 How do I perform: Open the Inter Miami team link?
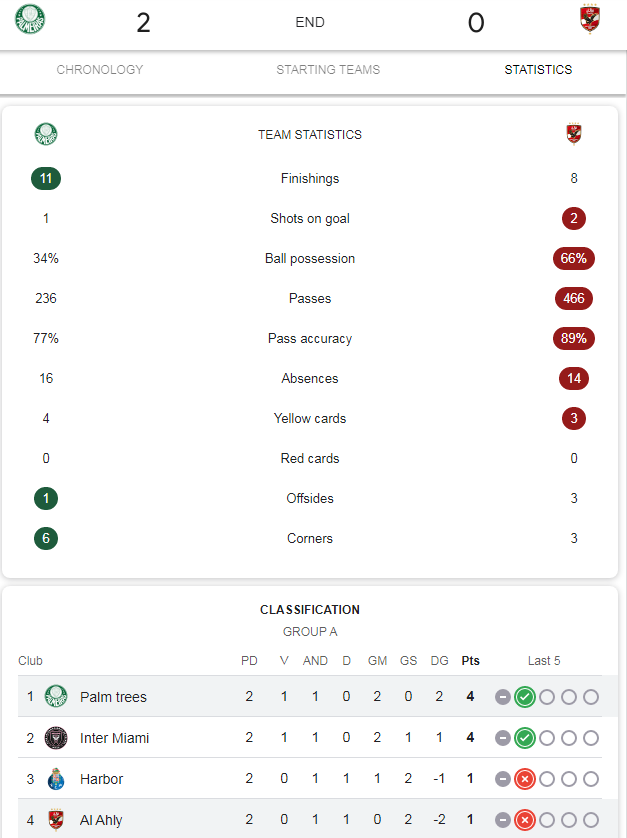point(114,738)
